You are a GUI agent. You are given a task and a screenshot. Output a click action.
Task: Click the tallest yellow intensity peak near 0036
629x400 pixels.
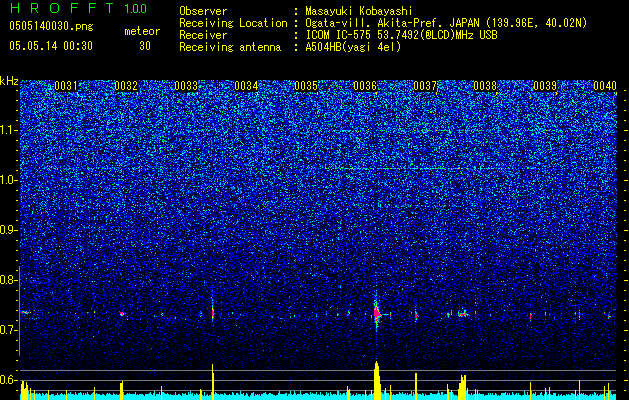point(377,380)
